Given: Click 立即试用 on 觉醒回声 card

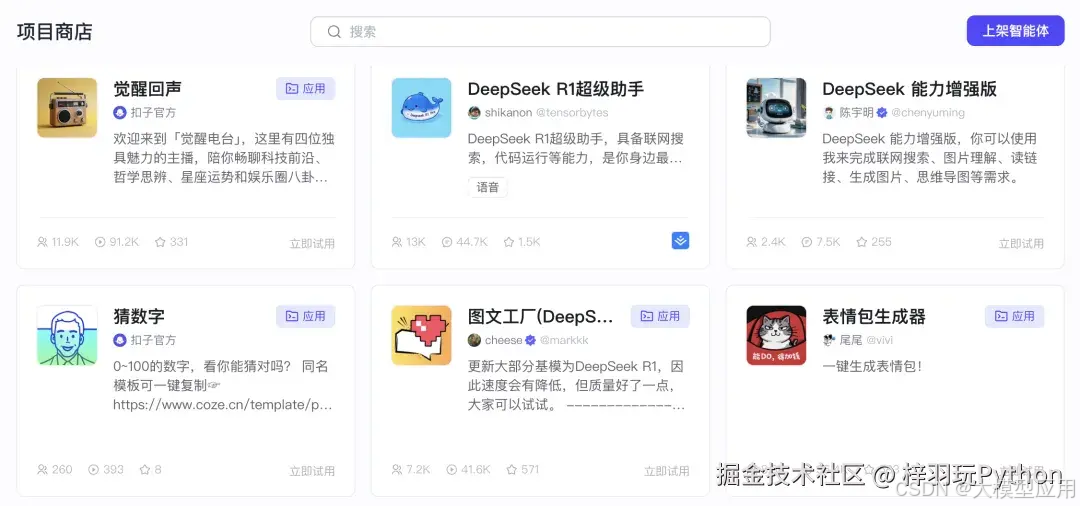Looking at the screenshot, I should [312, 244].
